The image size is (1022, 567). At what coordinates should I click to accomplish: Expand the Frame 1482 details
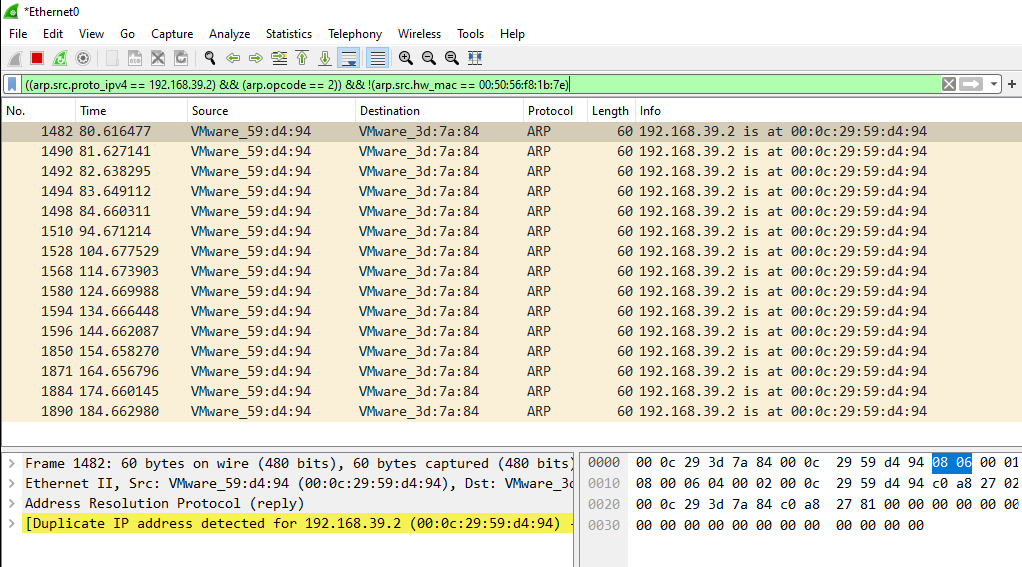(11, 463)
